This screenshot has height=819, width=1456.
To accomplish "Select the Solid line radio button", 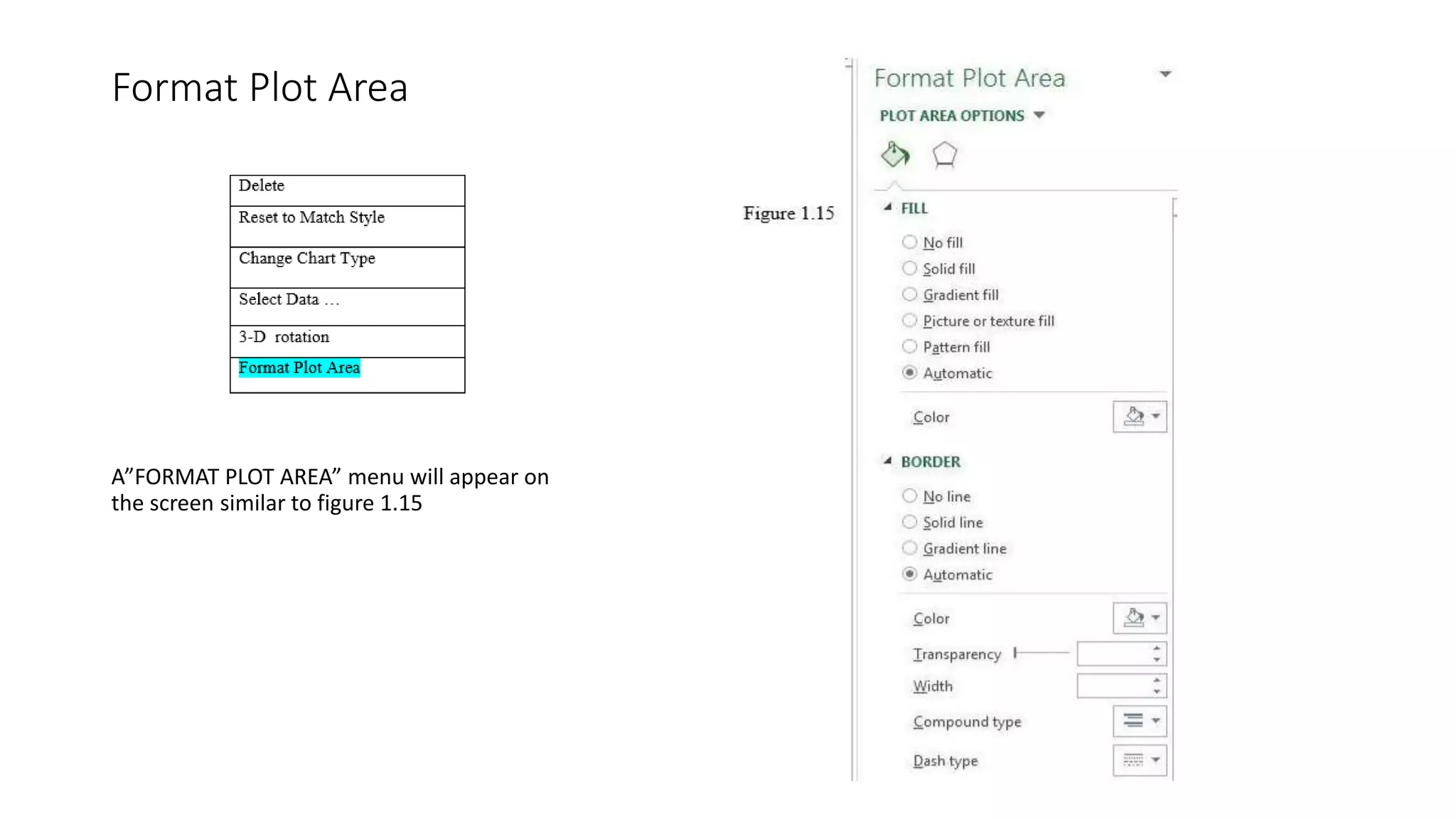I will [x=909, y=522].
